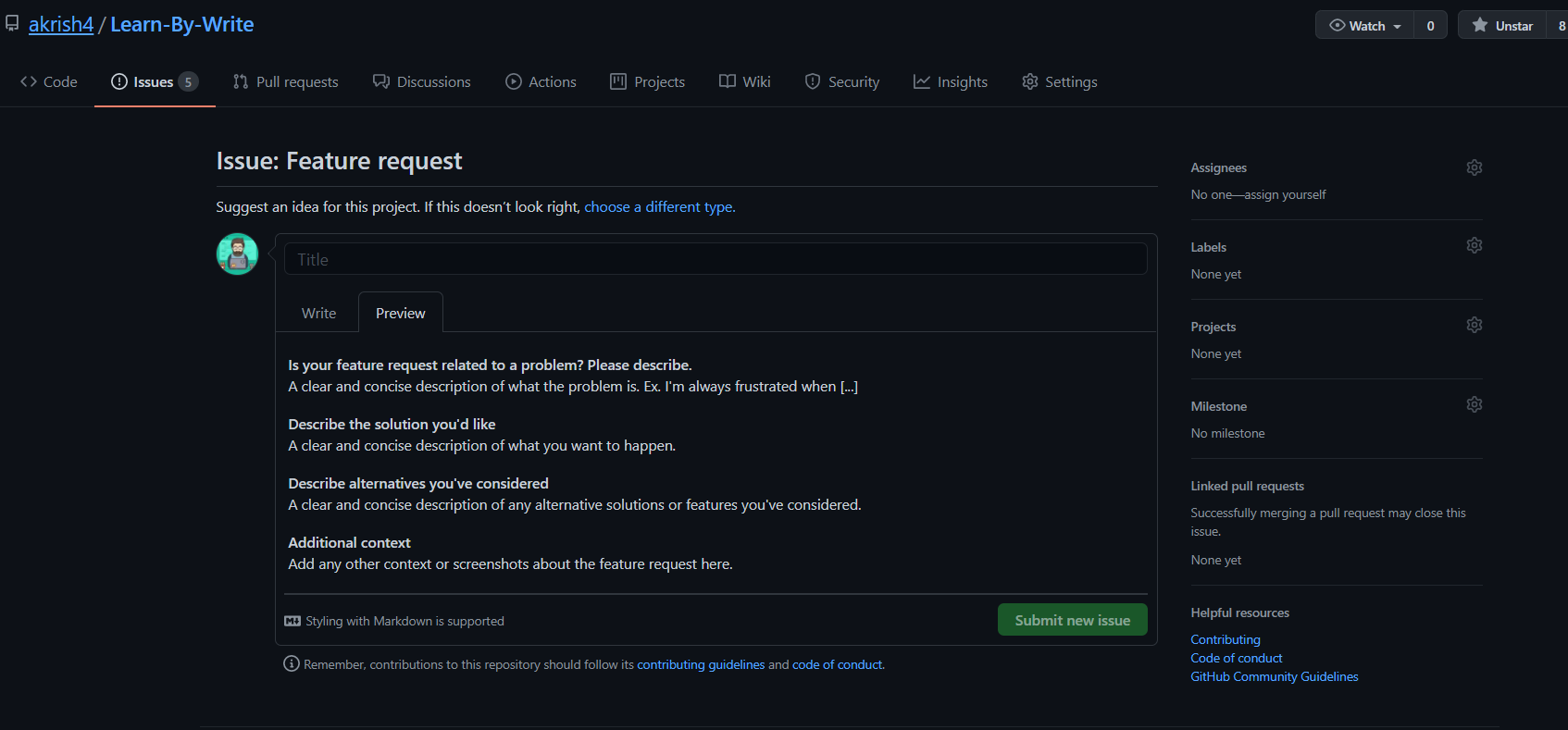The image size is (1568, 730).
Task: Click the star icon on Unstar button
Action: point(1480,26)
